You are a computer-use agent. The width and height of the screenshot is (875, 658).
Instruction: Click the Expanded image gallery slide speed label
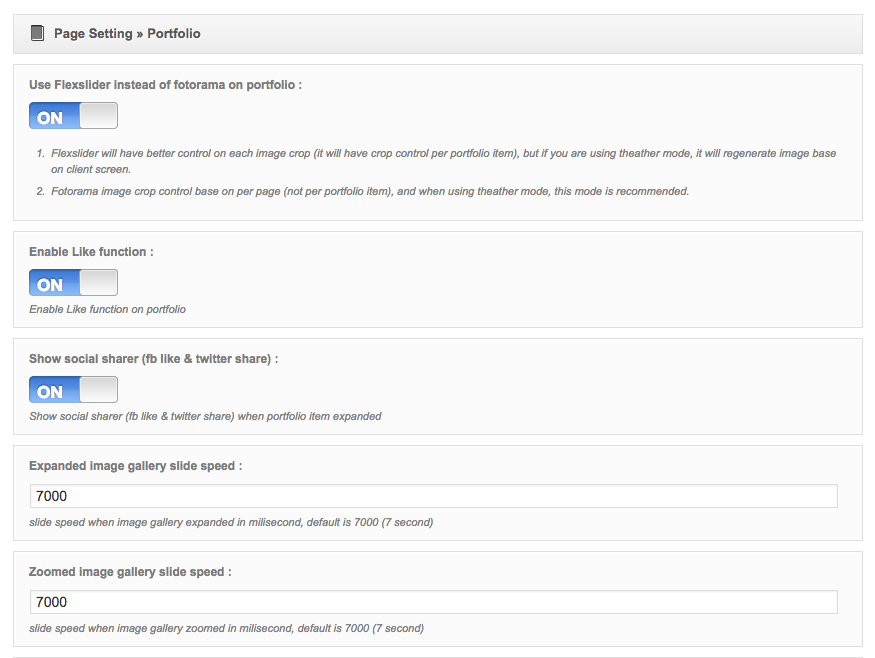click(136, 466)
